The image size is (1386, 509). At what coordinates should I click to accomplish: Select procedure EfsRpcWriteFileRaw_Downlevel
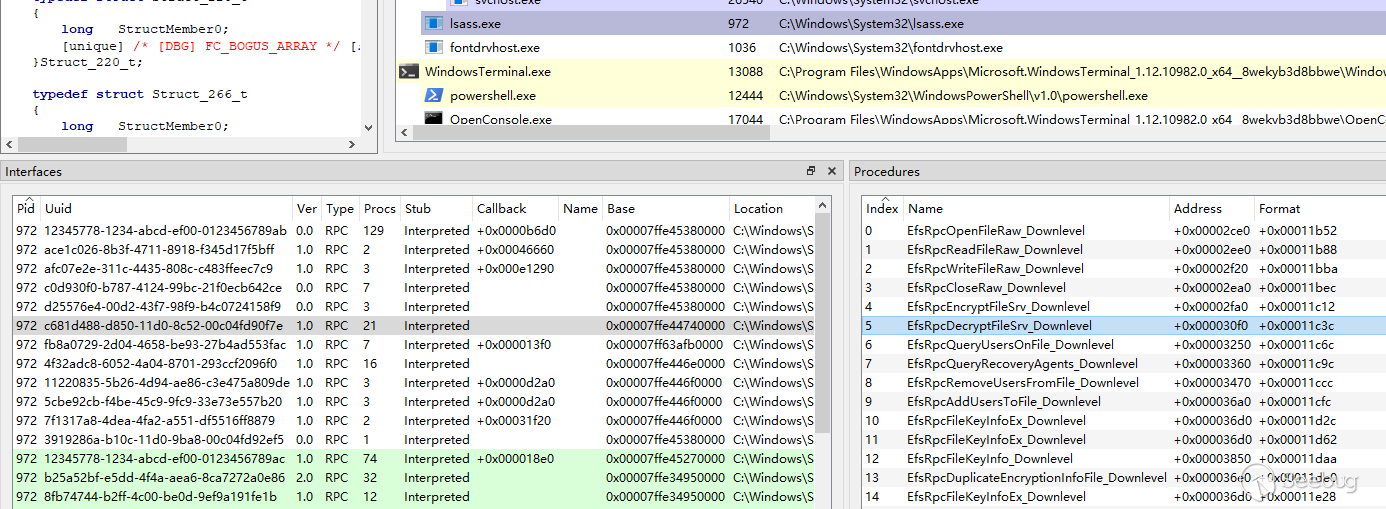[x=995, y=268]
